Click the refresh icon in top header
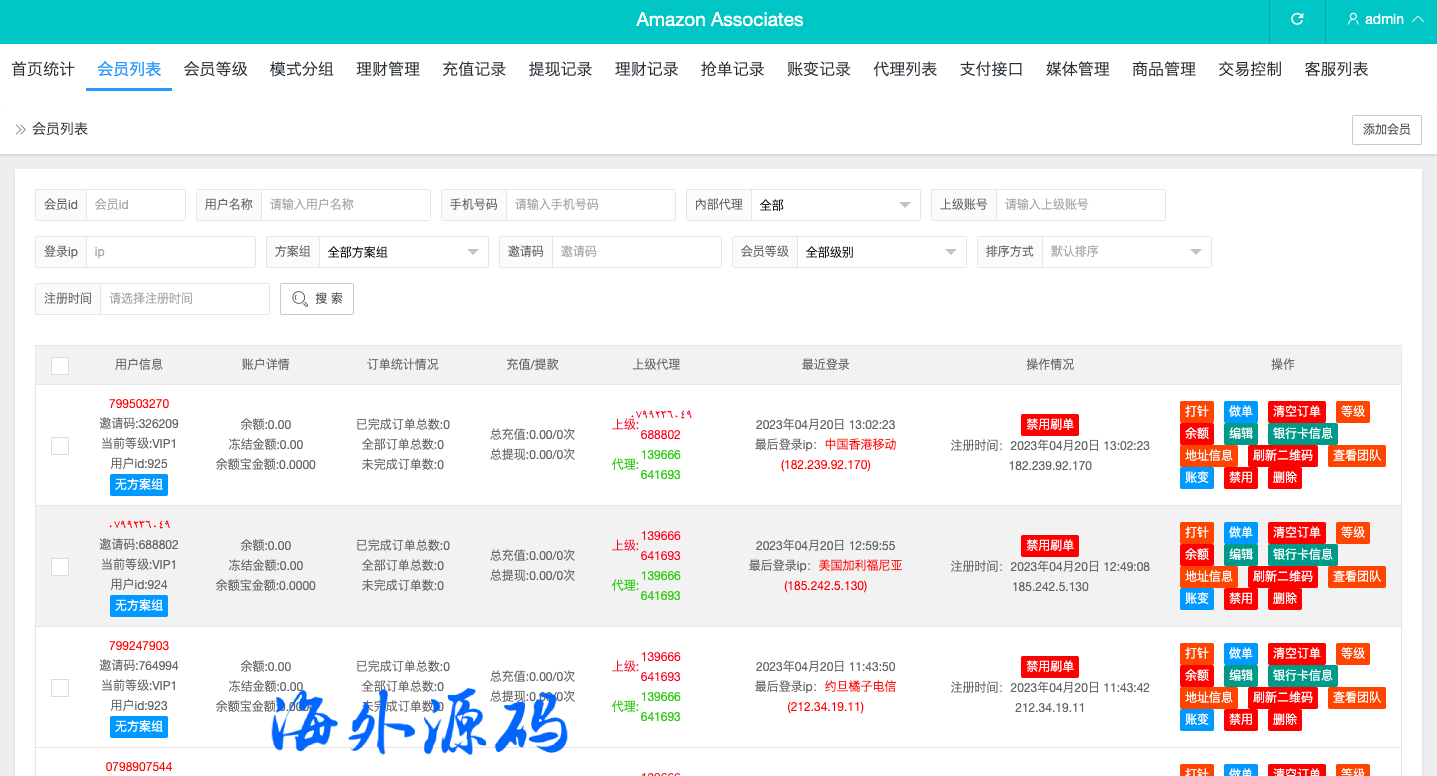 [x=1297, y=19]
